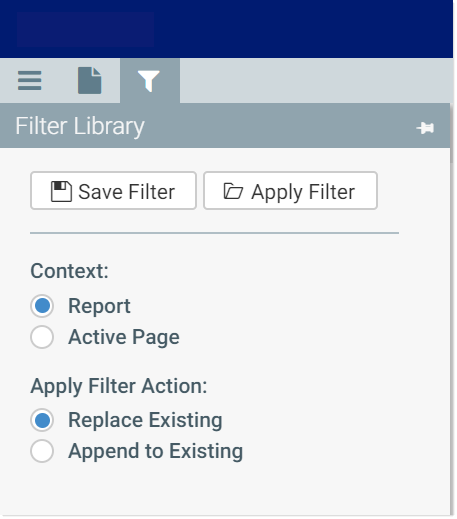Viewport: 457px width, 519px height.
Task: Select the funnel filter tab icon
Action: pyautogui.click(x=149, y=81)
